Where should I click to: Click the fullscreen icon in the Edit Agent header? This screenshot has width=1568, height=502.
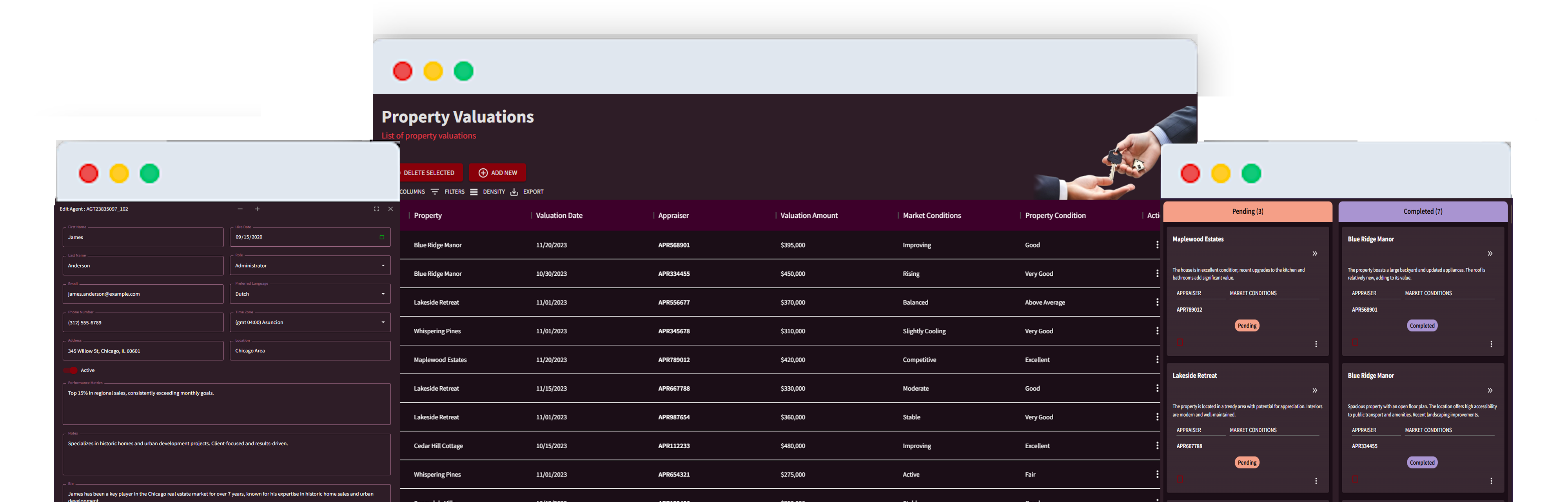(376, 209)
